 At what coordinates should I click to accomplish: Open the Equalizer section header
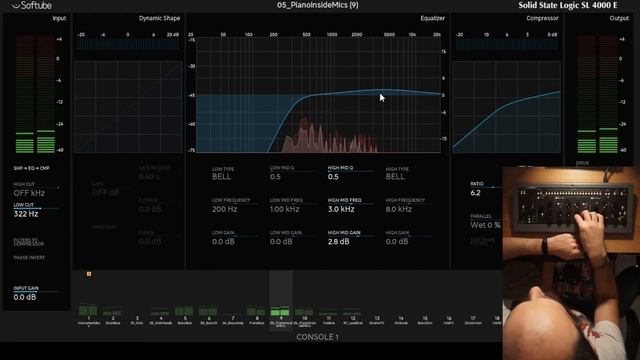tap(433, 18)
